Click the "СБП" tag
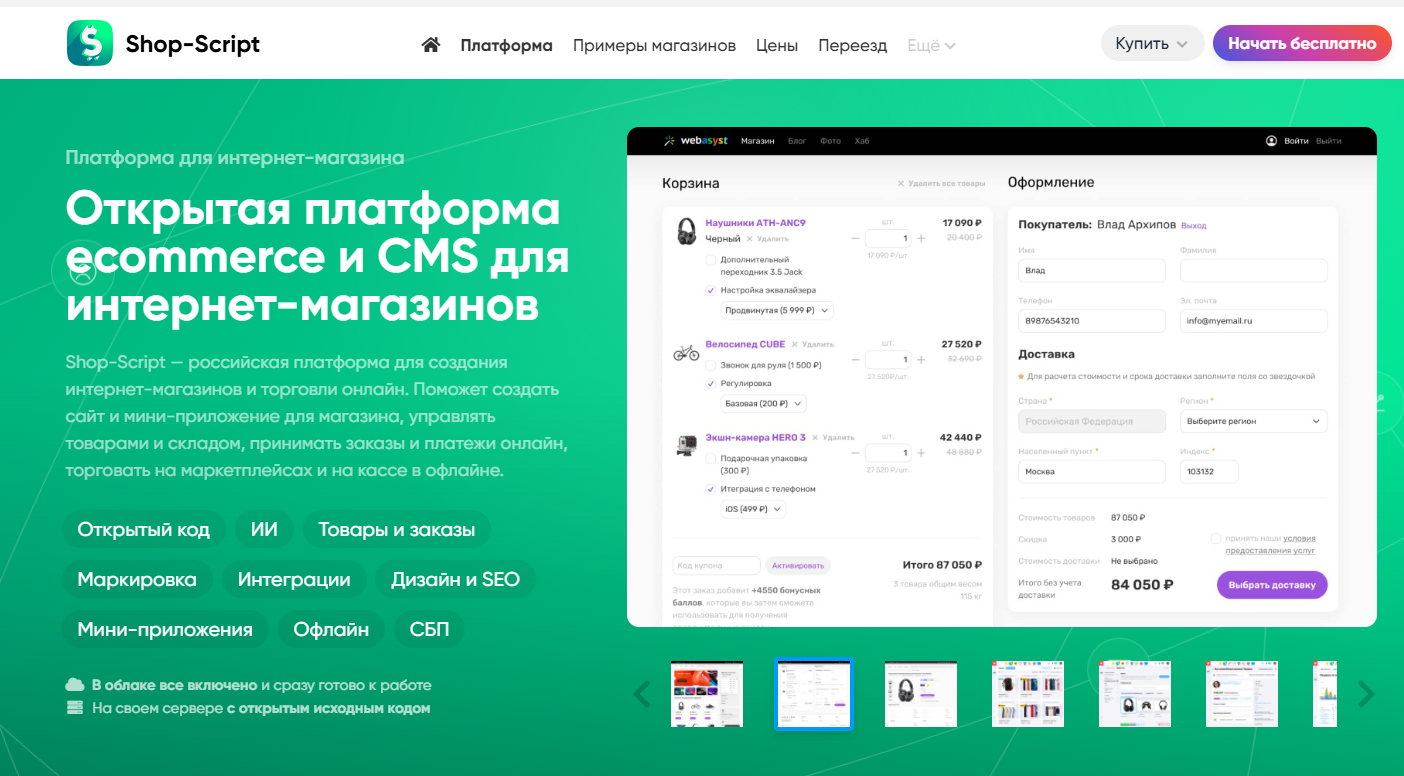The height and width of the screenshot is (776, 1404). [x=430, y=630]
